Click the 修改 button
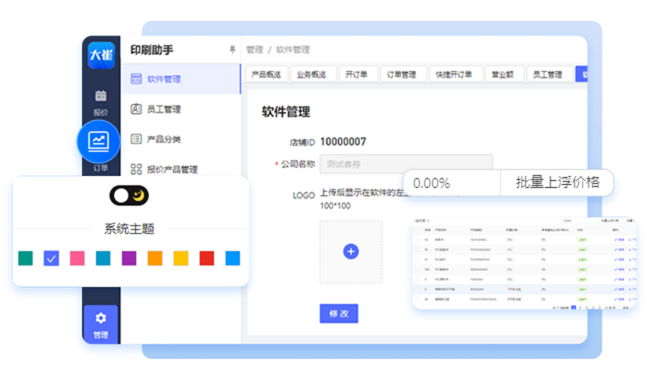Viewport: 650px width, 380px height. coord(339,314)
